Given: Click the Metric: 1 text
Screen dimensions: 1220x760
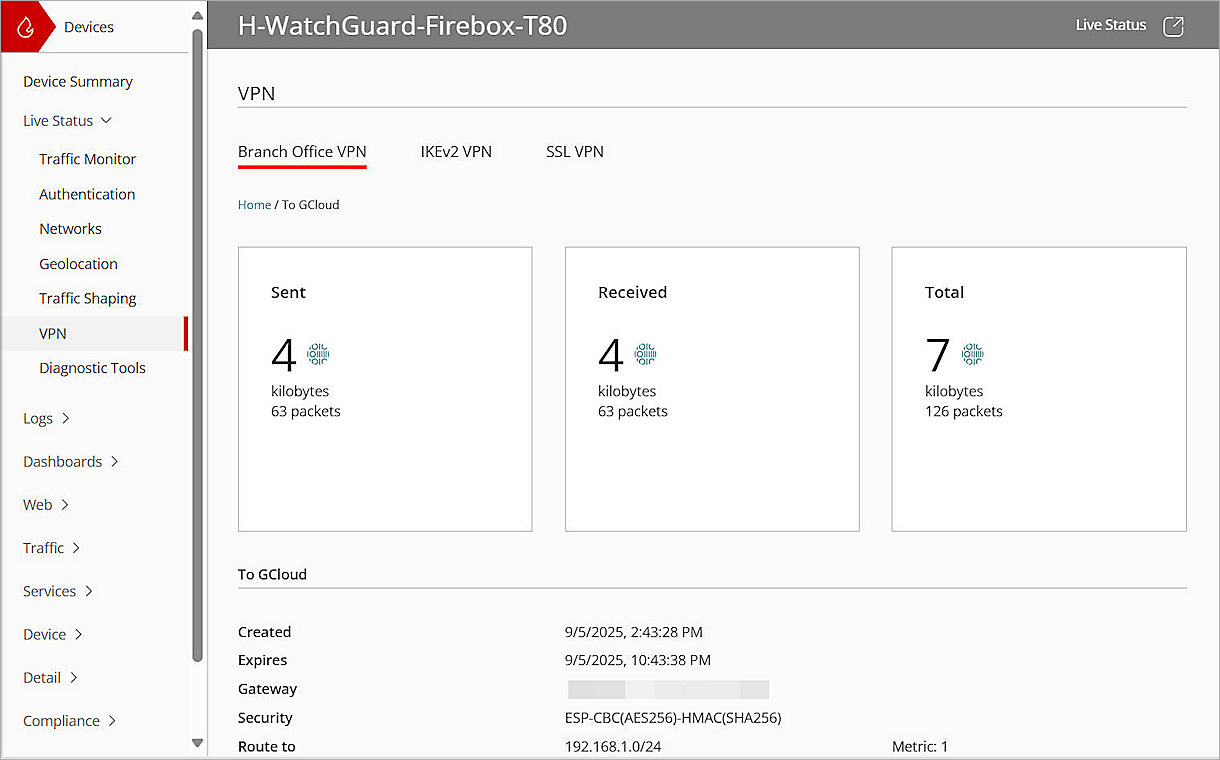Looking at the screenshot, I should click(x=920, y=747).
